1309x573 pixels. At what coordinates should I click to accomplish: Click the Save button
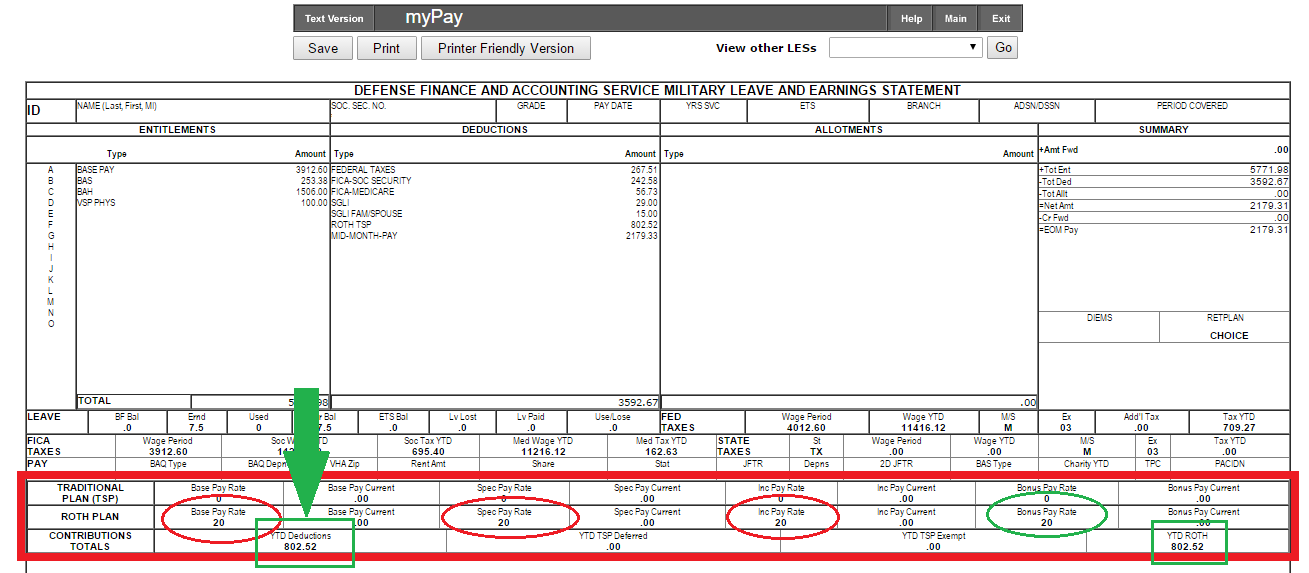coord(323,48)
